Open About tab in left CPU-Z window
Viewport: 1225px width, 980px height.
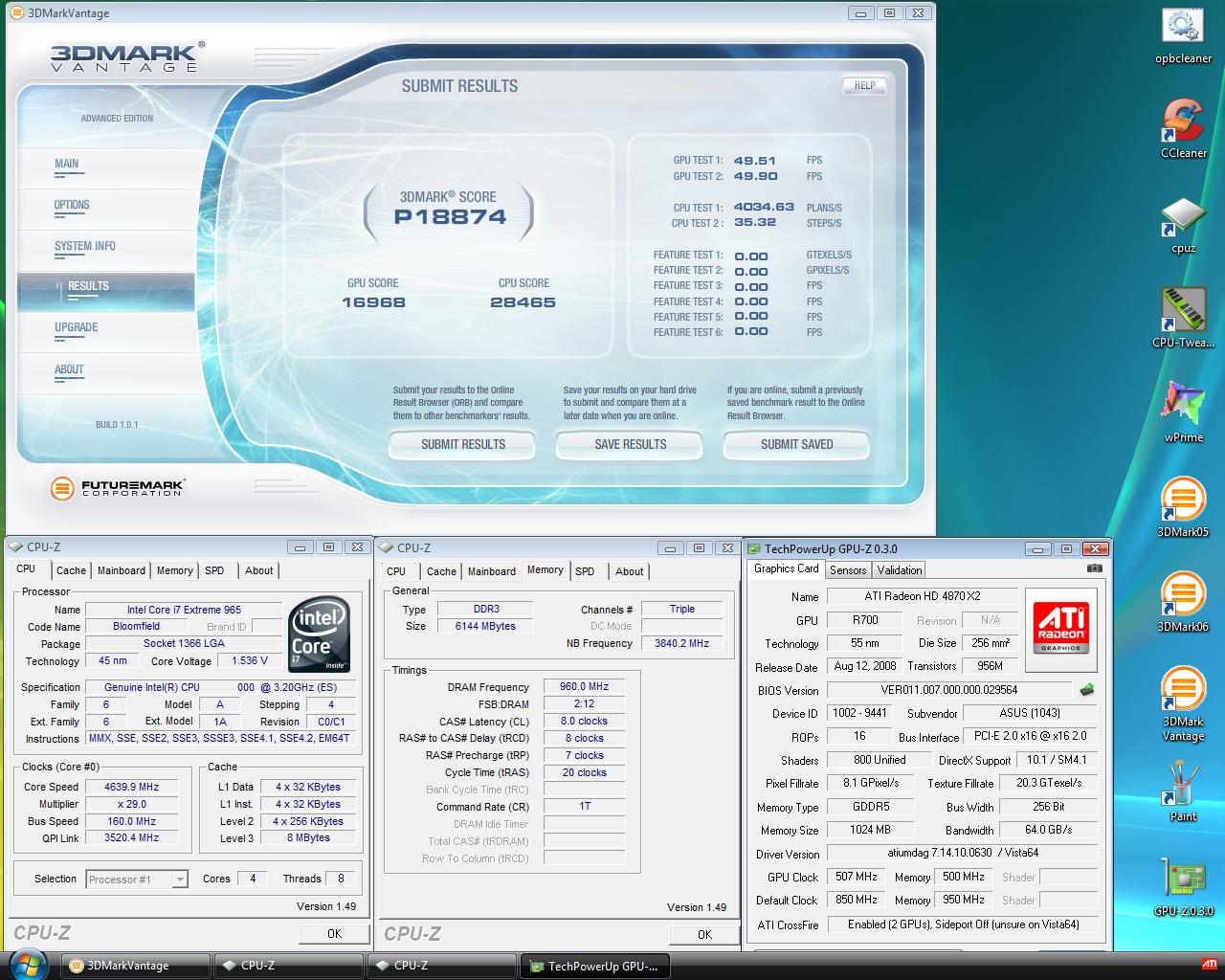pos(258,570)
